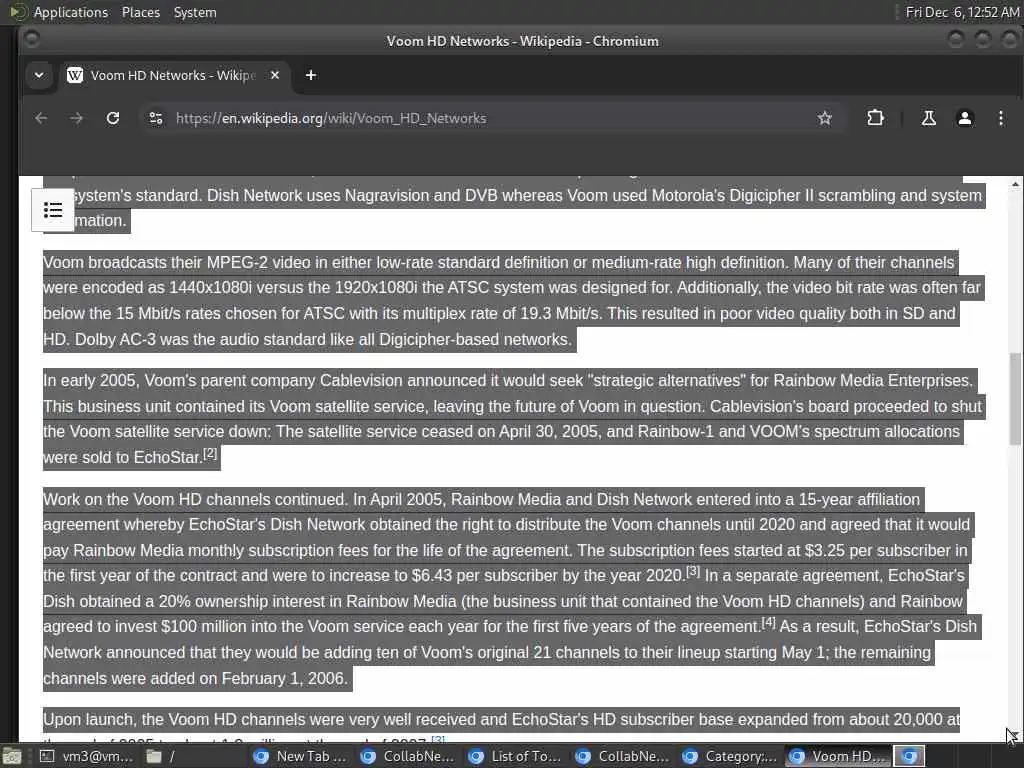
Task: Open a new tab with plus button
Action: pyautogui.click(x=311, y=75)
